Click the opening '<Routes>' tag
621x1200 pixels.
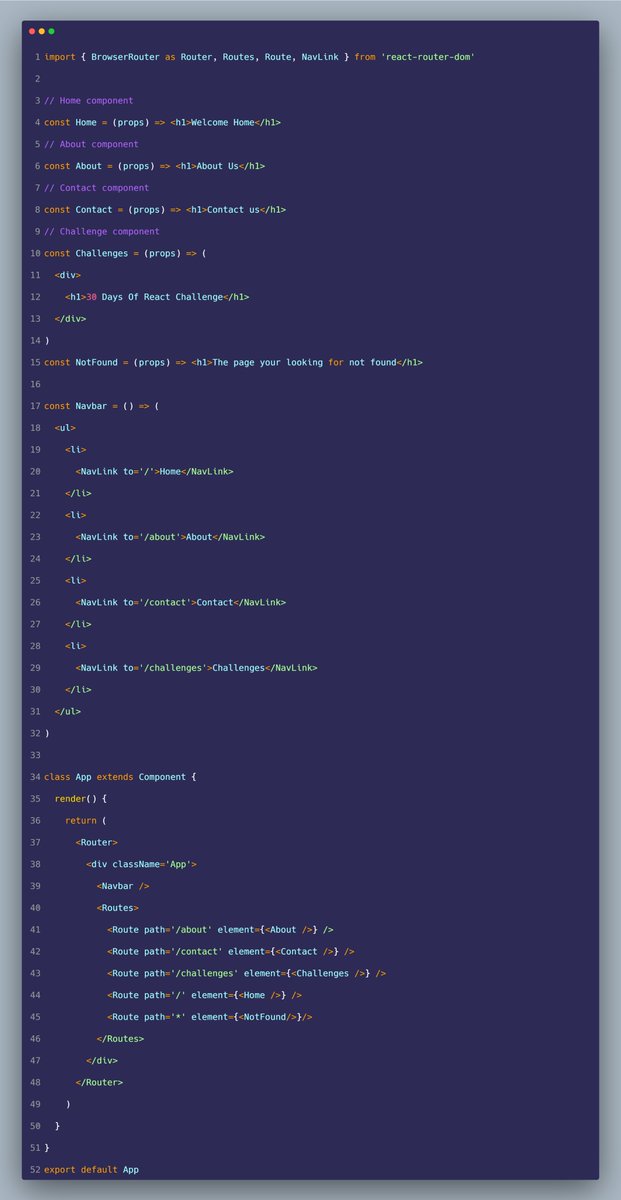coord(117,908)
